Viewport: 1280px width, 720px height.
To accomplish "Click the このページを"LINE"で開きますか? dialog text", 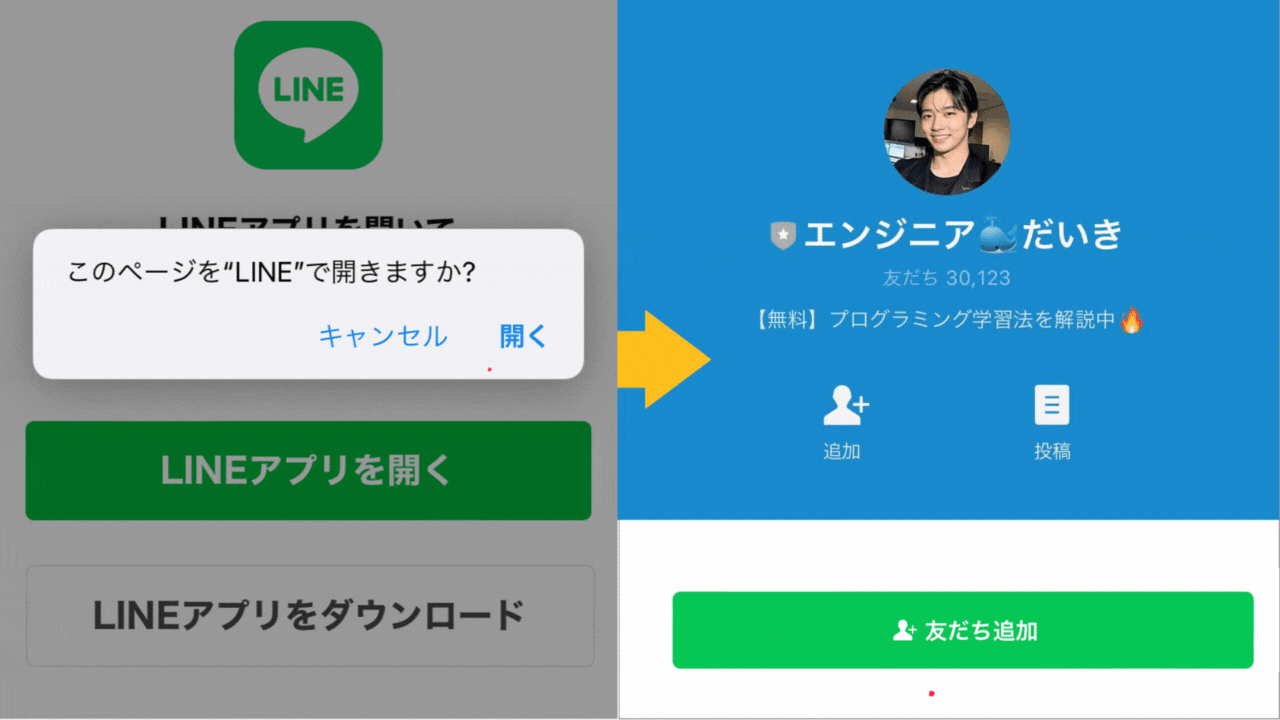I will tap(270, 273).
